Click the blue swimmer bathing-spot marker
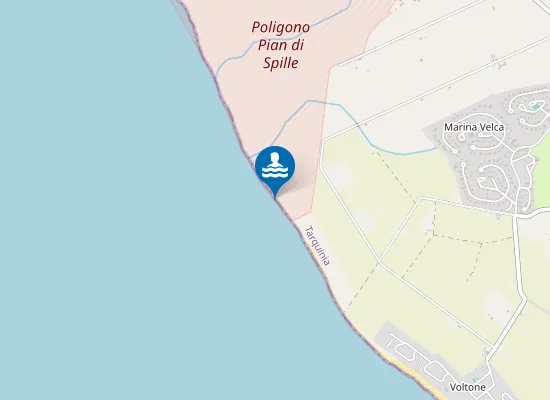Screen dimensions: 550x400 pos(275,167)
